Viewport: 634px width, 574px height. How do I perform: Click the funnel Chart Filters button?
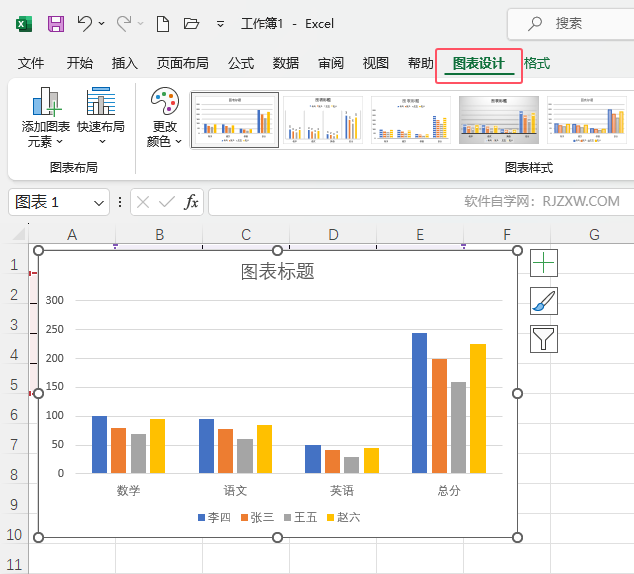[544, 339]
